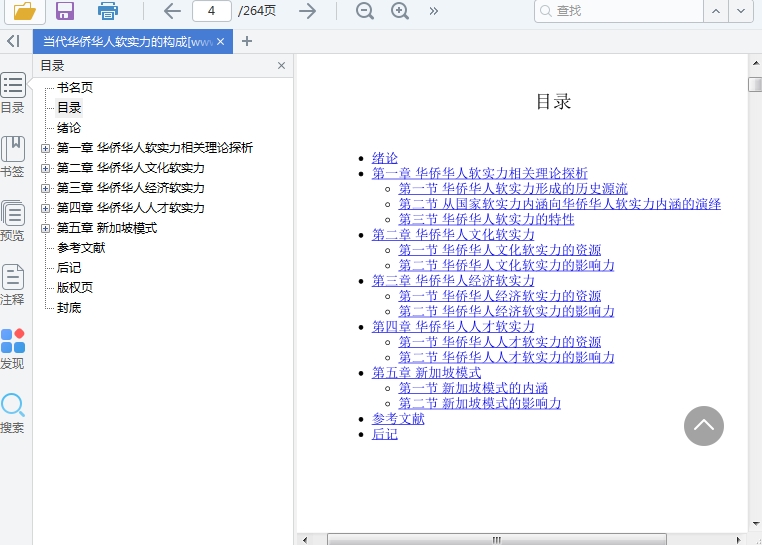Open link 第二章 华侨华人文化软实力 in page
Screen dimensions: 762x545
(453, 235)
